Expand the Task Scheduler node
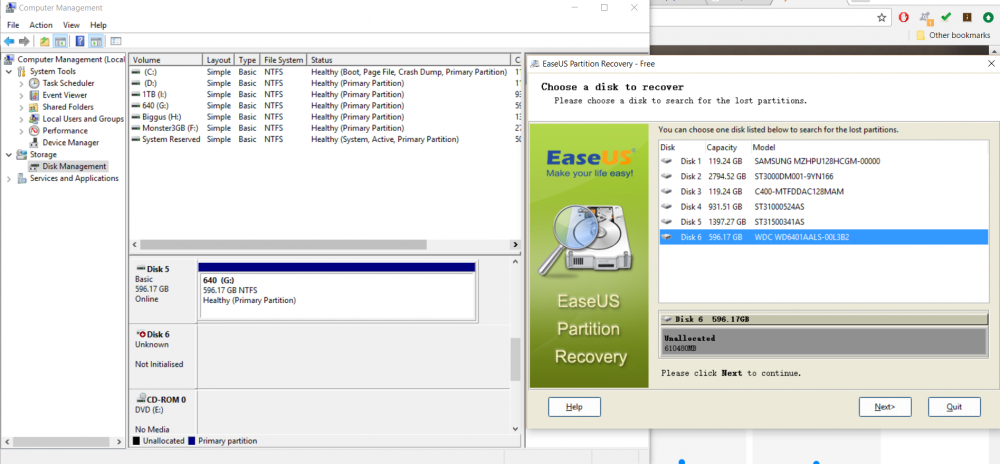This screenshot has width=1000, height=464. [21, 83]
